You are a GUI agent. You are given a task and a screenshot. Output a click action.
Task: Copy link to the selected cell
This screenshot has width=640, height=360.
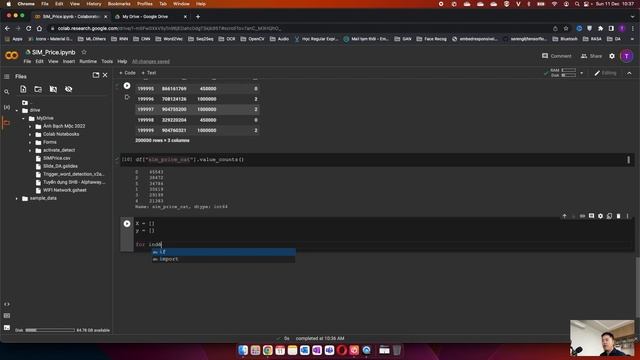click(x=582, y=216)
